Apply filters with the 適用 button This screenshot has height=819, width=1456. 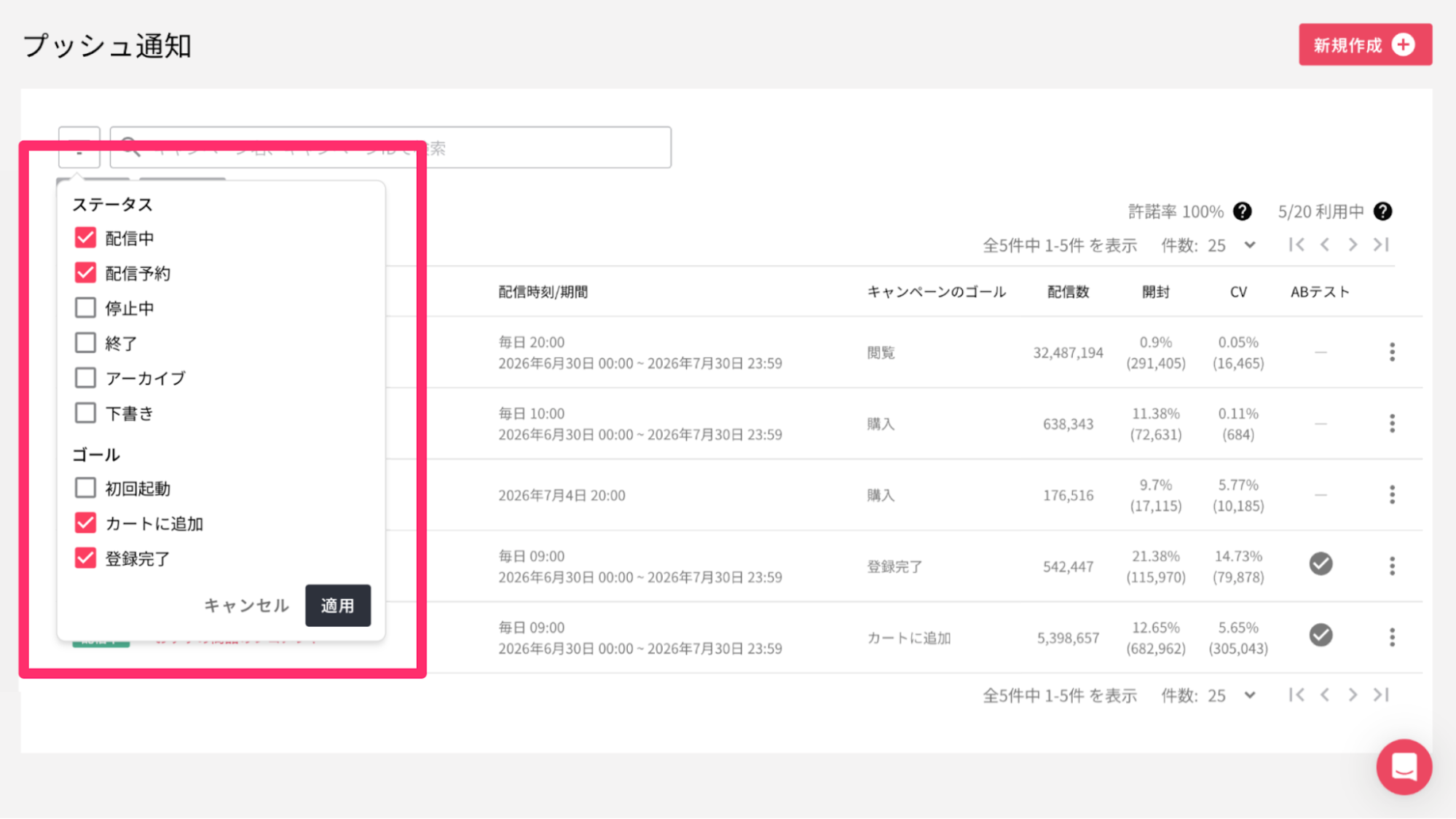338,605
